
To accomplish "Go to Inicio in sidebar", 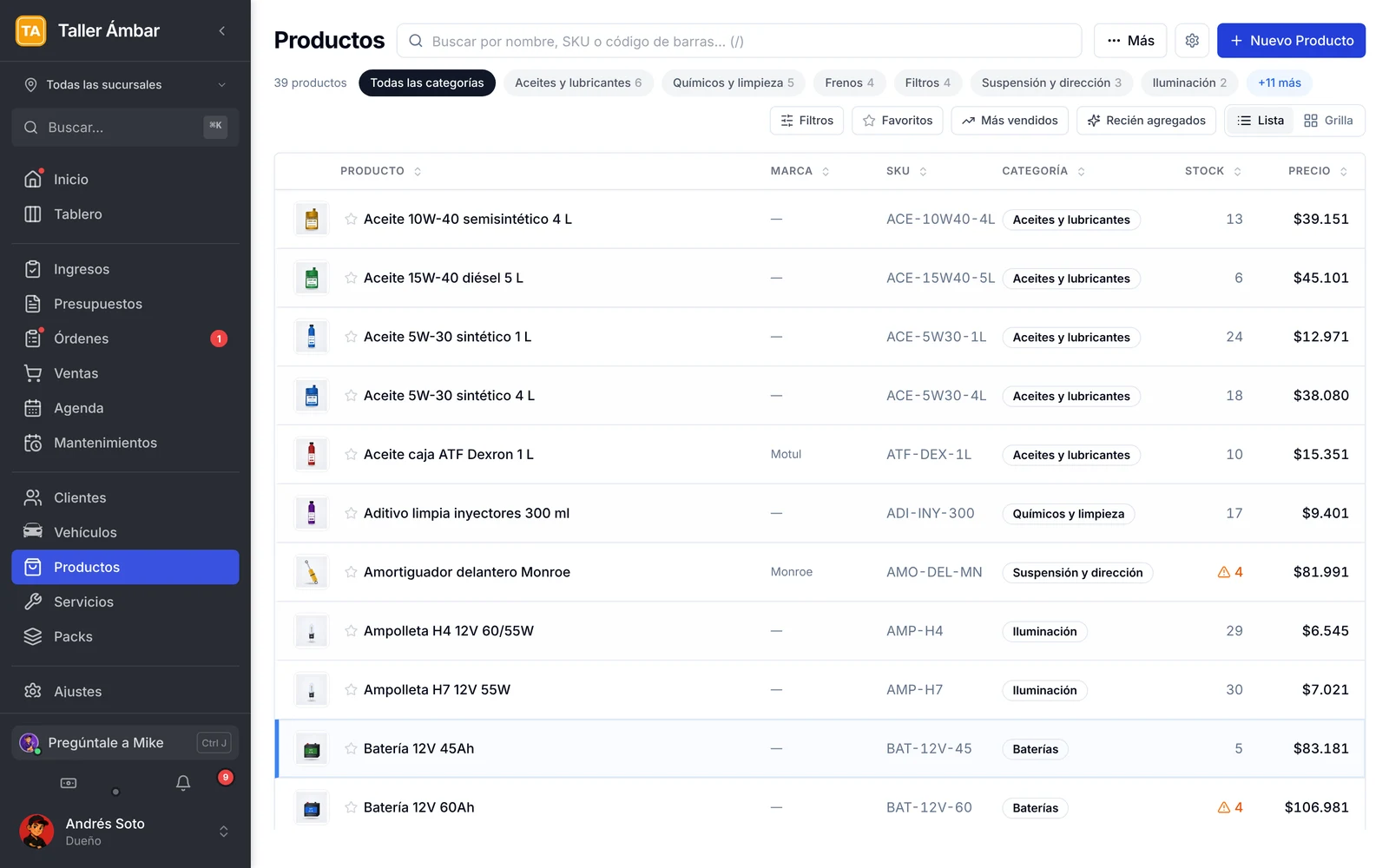I will coord(125,180).
